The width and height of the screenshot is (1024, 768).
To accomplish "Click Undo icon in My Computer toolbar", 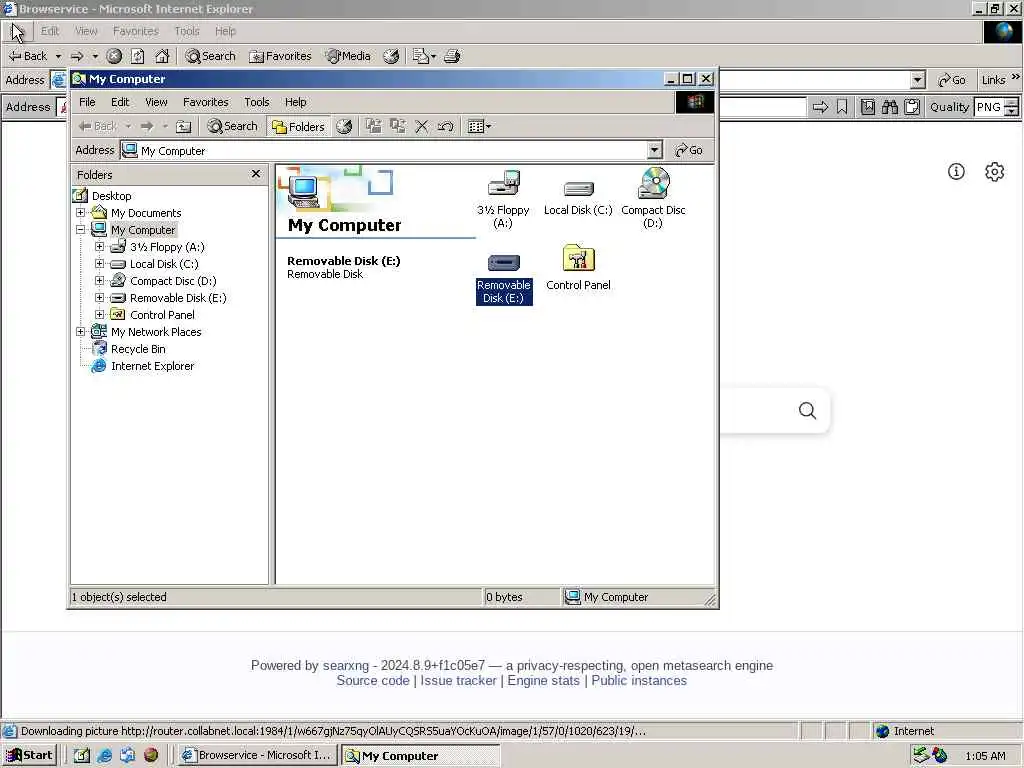I will coord(446,127).
